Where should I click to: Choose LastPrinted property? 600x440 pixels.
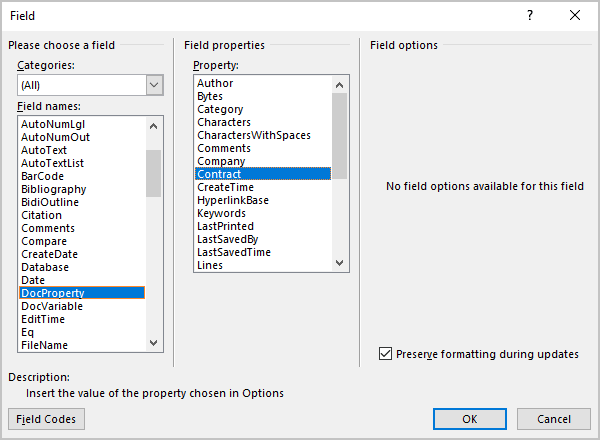coord(263,227)
